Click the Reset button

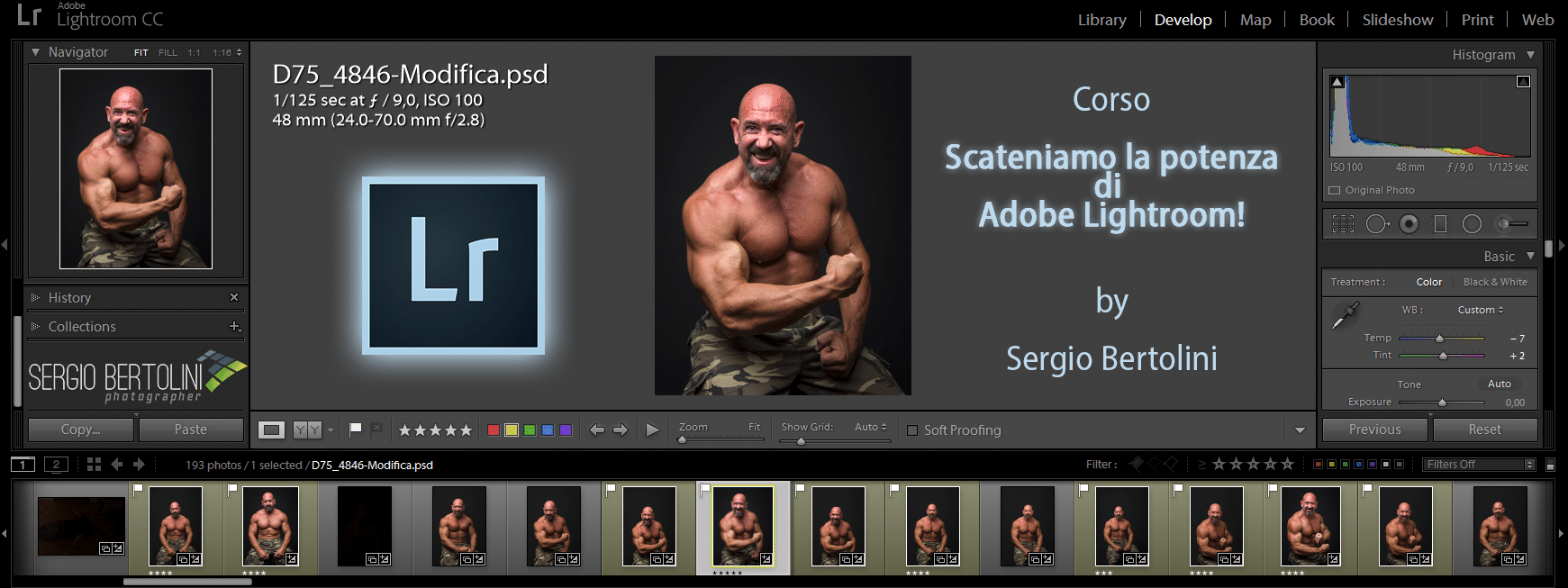[x=1485, y=430]
